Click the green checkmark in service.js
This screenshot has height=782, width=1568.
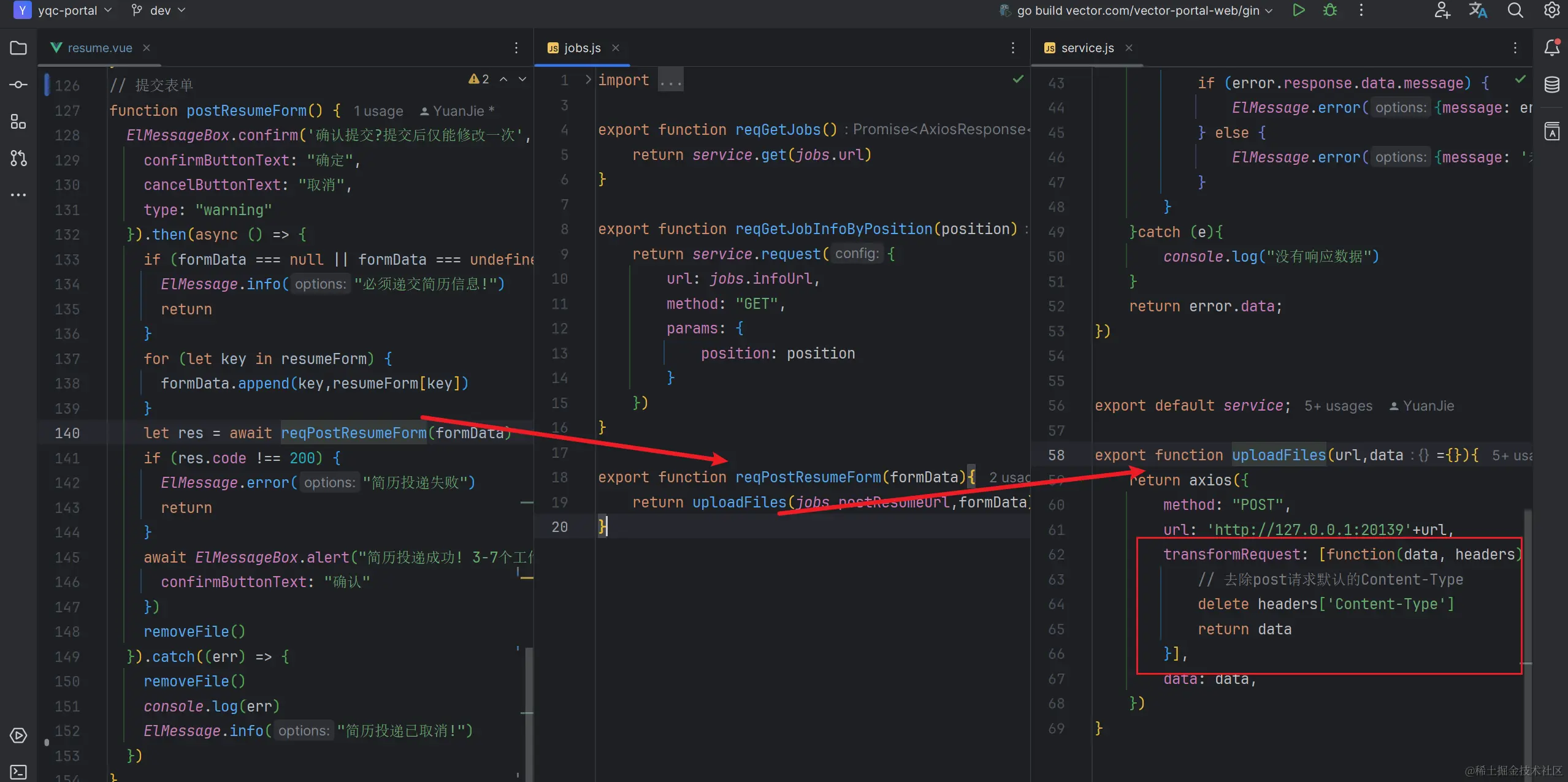point(1520,79)
